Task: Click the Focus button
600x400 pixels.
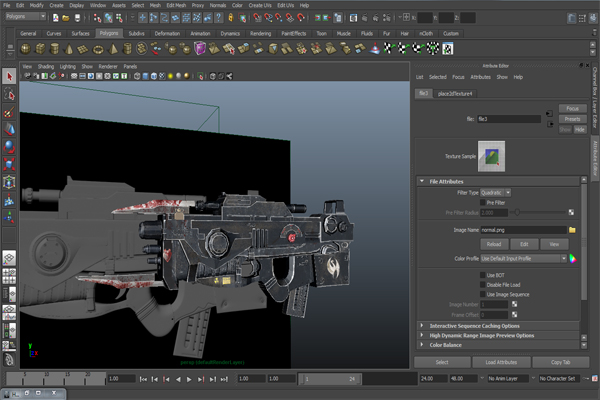Action: (x=572, y=108)
